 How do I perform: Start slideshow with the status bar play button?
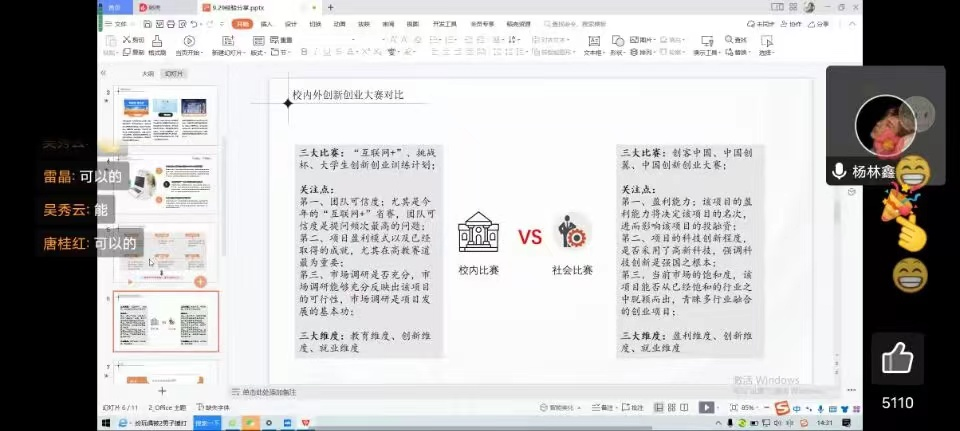click(x=706, y=408)
